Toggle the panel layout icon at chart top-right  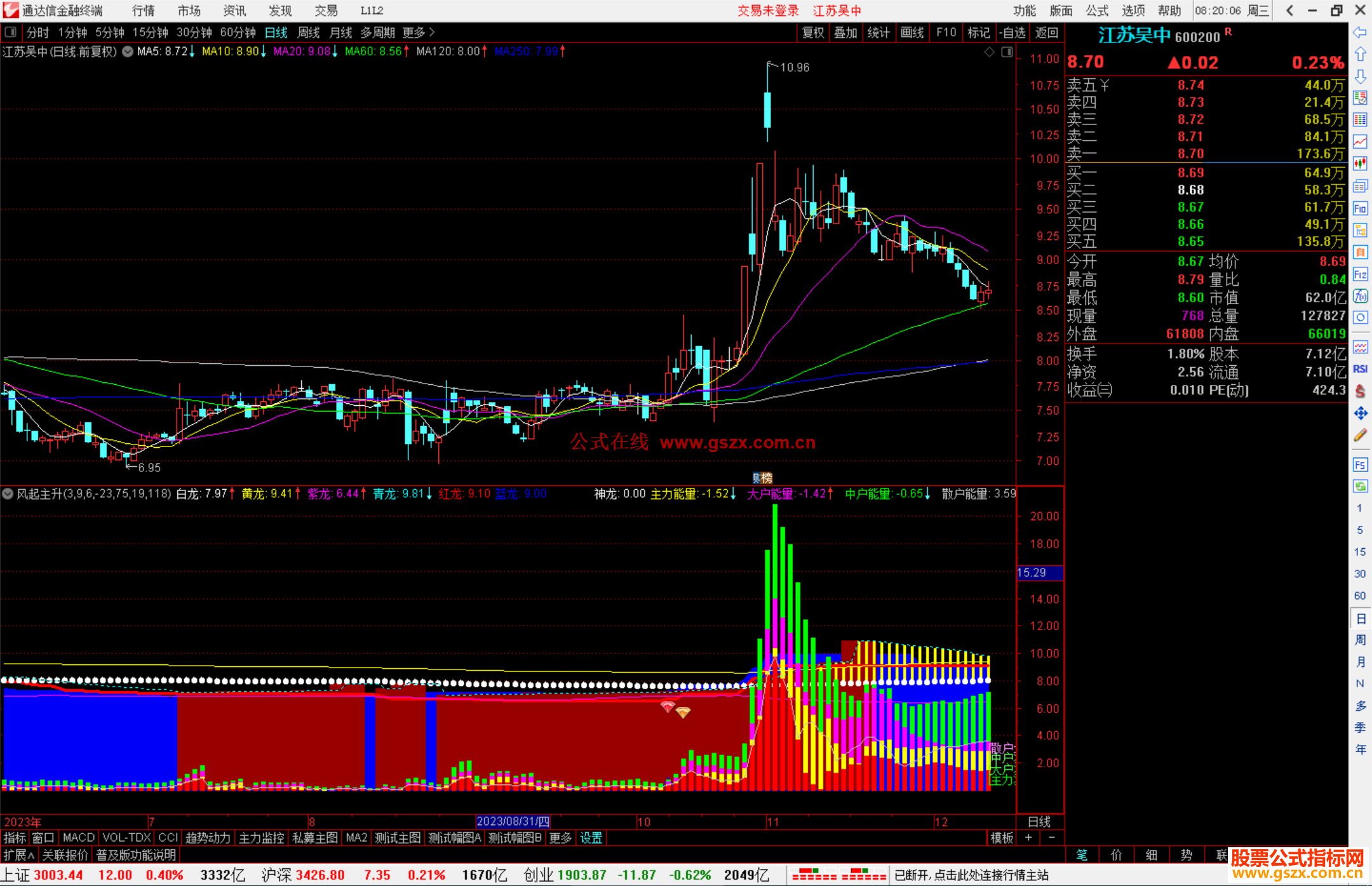click(1007, 52)
